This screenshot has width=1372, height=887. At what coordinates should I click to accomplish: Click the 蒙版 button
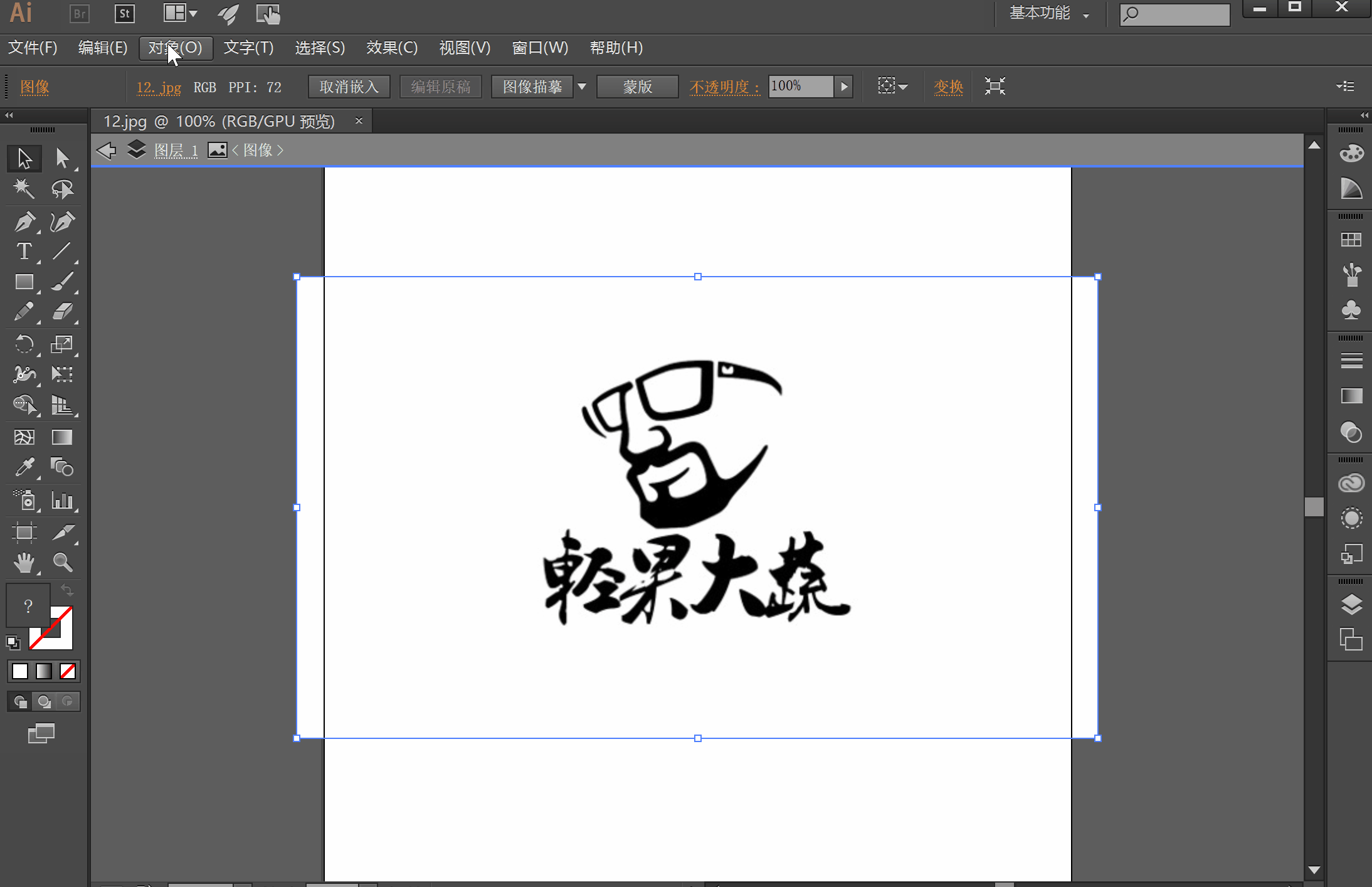637,87
